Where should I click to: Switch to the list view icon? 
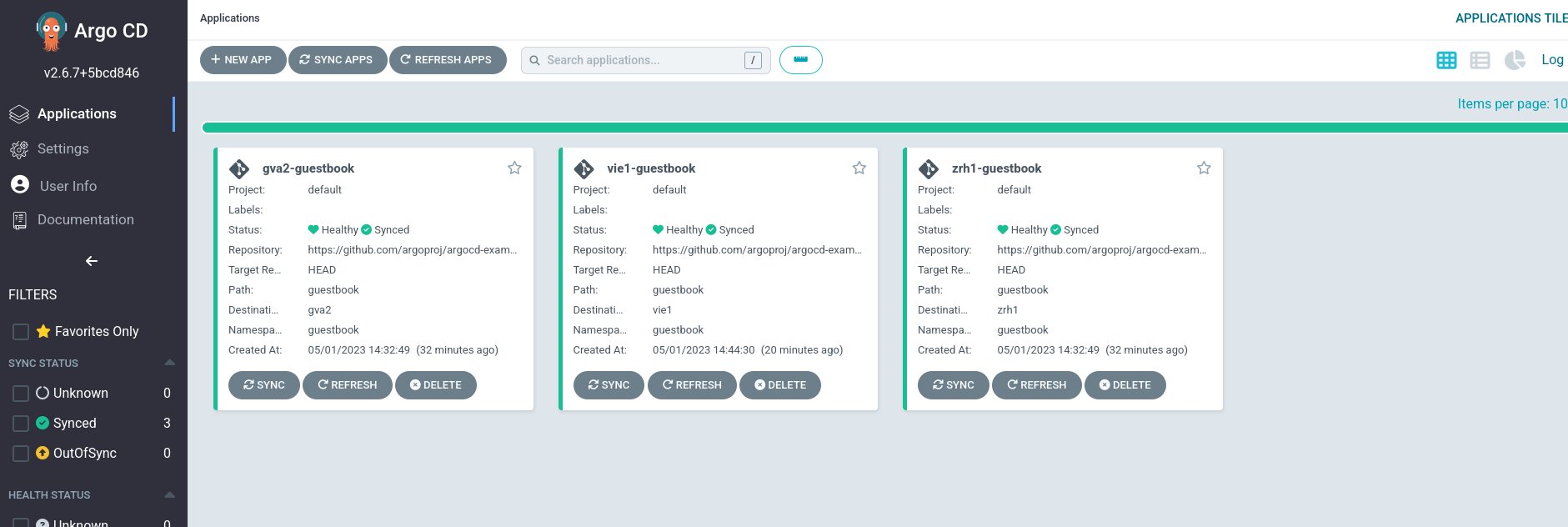(x=1480, y=60)
